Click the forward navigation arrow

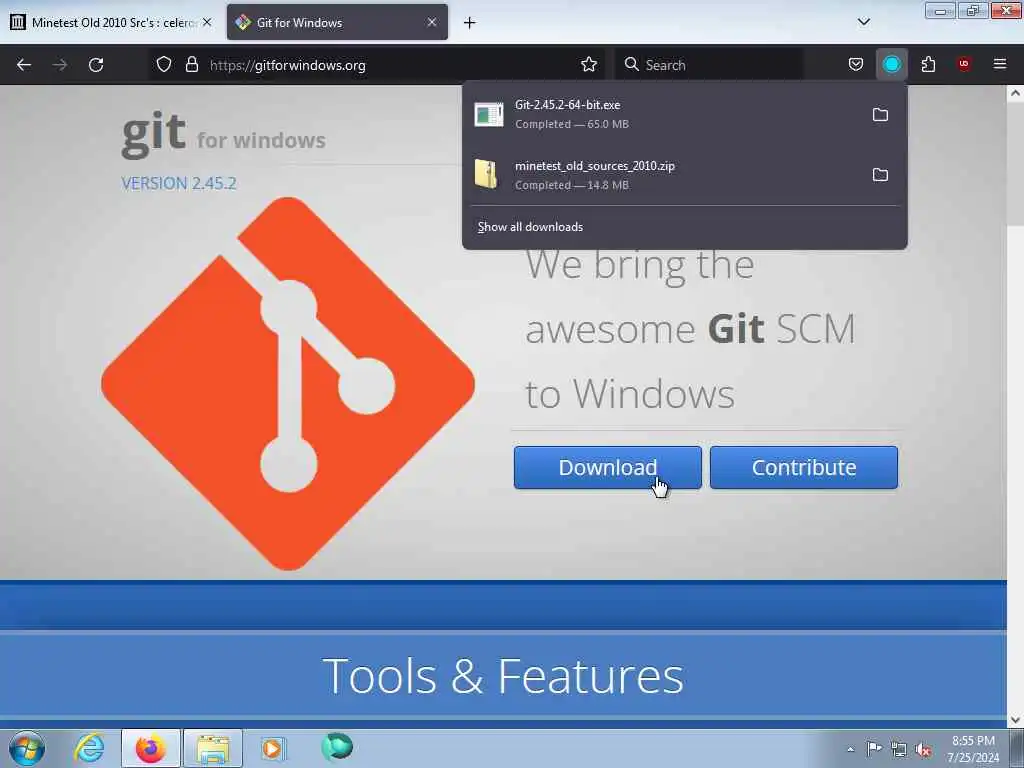click(x=60, y=65)
